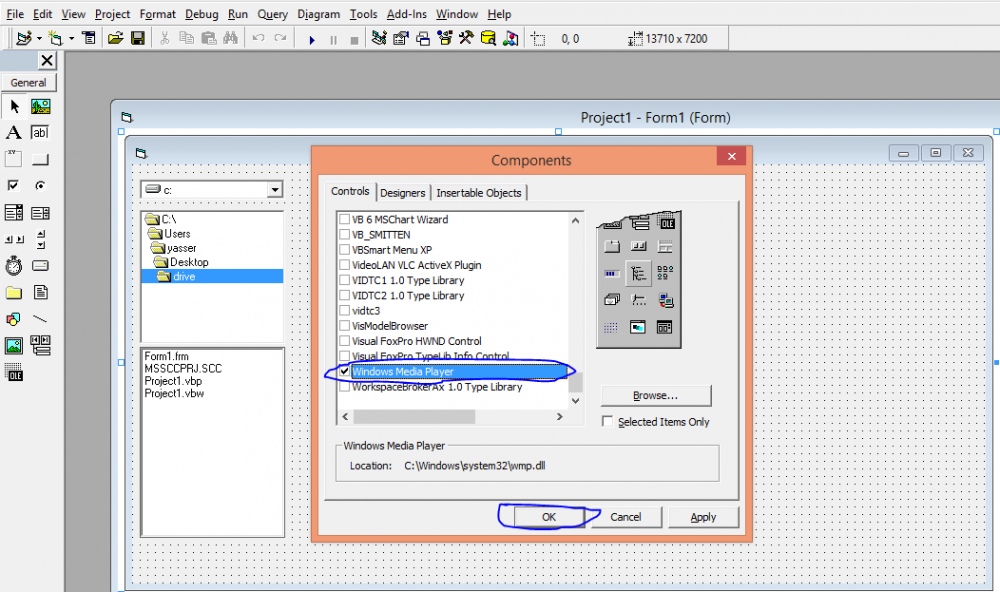This screenshot has width=1000, height=592.
Task: Open the Data View Window toolbar icon
Action: [x=488, y=39]
